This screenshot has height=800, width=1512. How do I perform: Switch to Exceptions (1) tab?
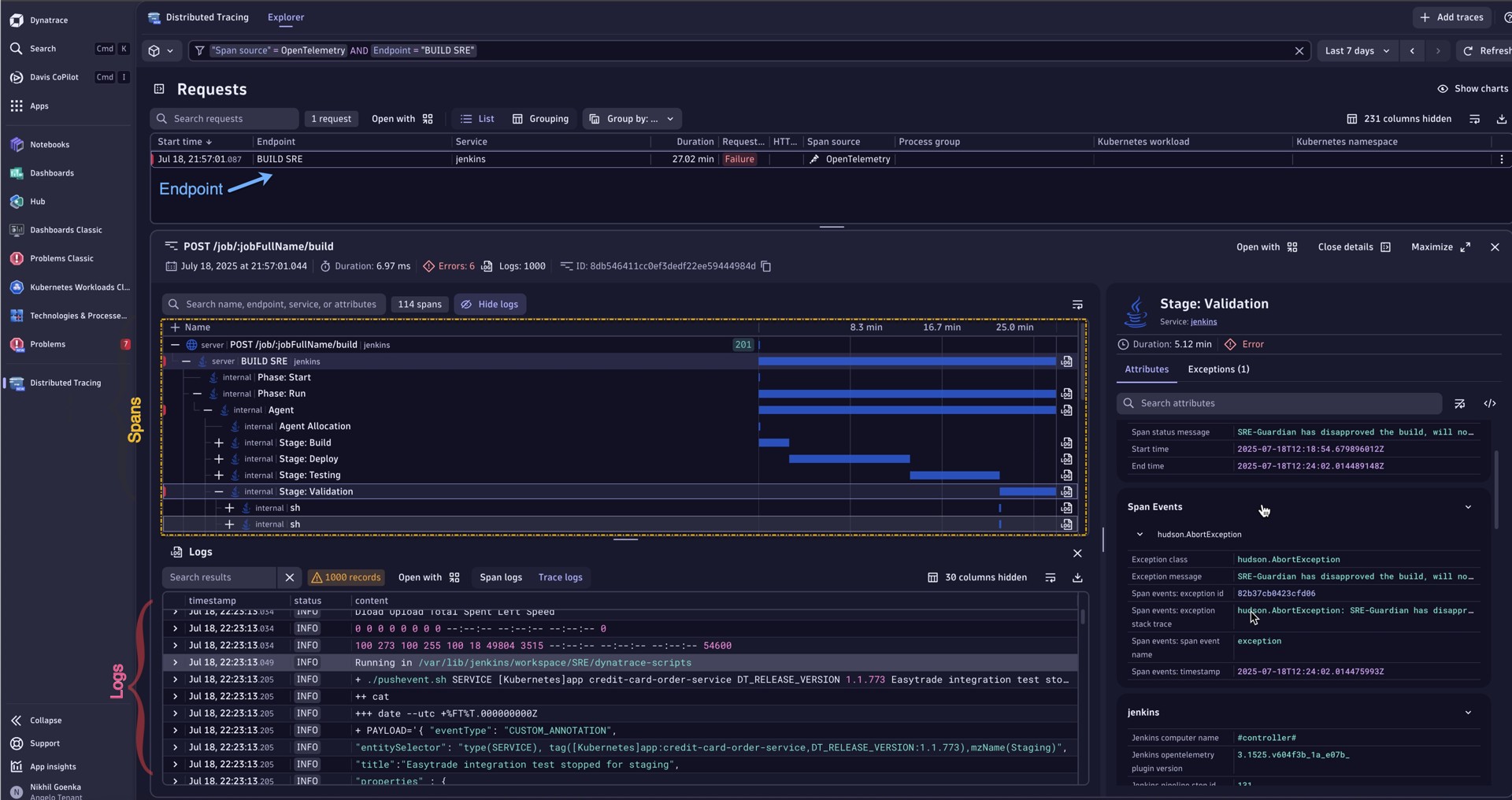(x=1217, y=369)
